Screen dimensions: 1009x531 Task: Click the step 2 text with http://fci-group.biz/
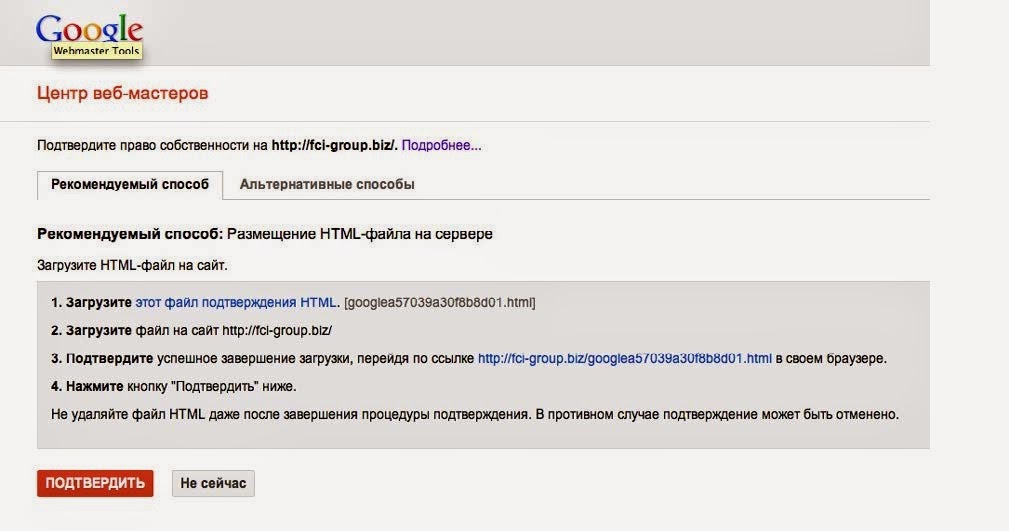191,331
